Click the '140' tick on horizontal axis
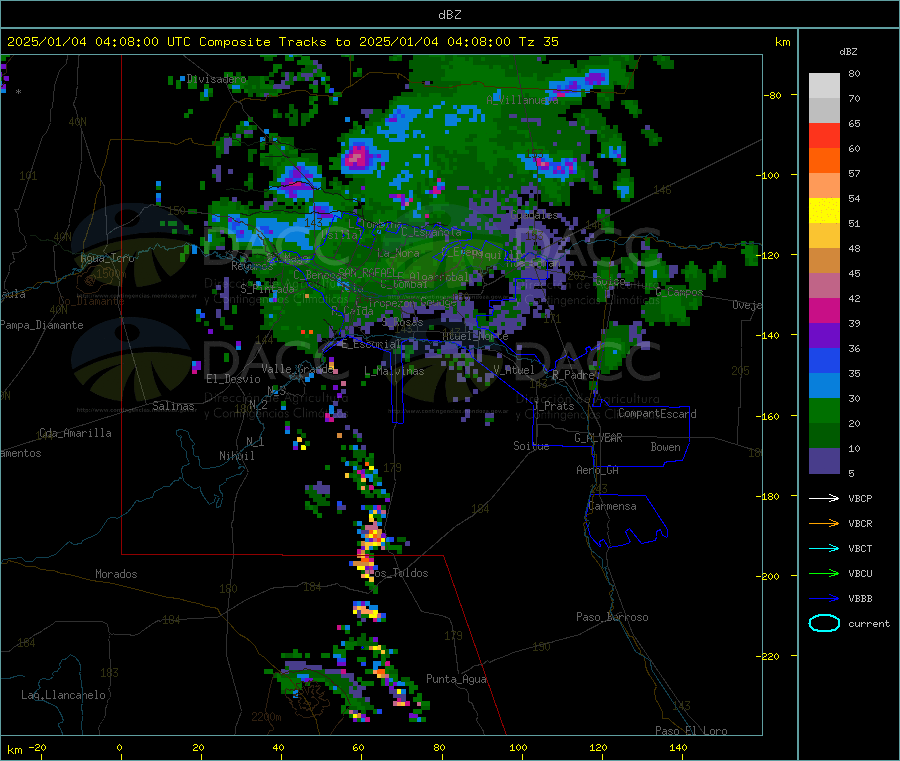 (678, 747)
